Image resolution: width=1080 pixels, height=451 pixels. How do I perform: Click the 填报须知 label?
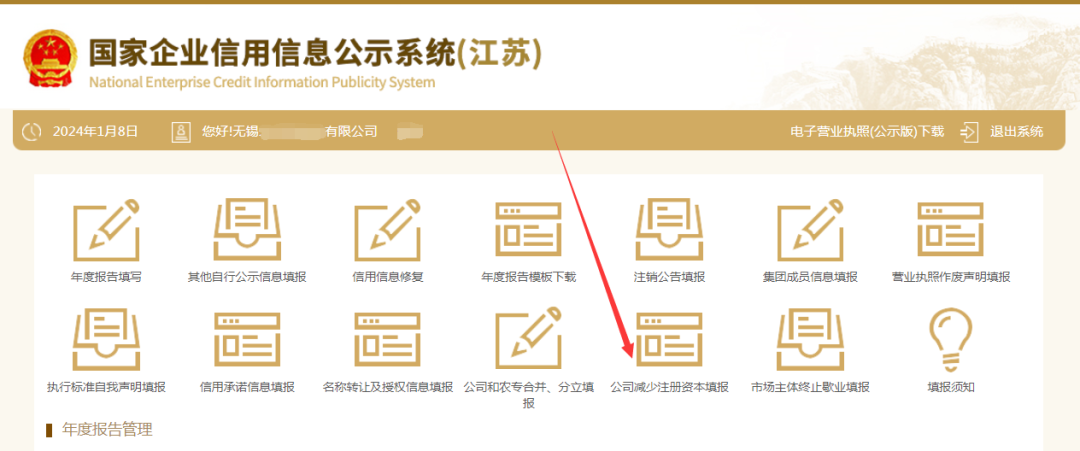(x=951, y=388)
